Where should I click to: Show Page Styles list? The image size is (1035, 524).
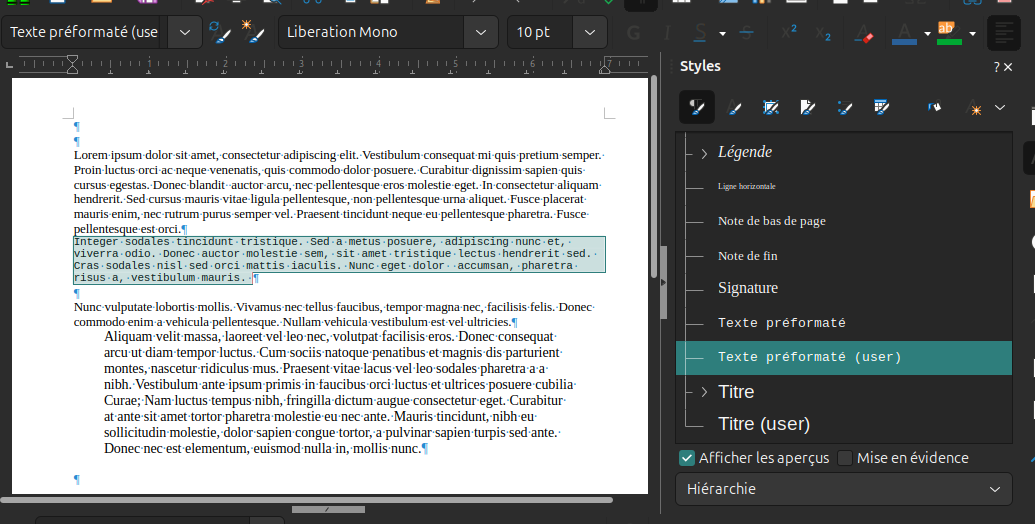(x=808, y=108)
